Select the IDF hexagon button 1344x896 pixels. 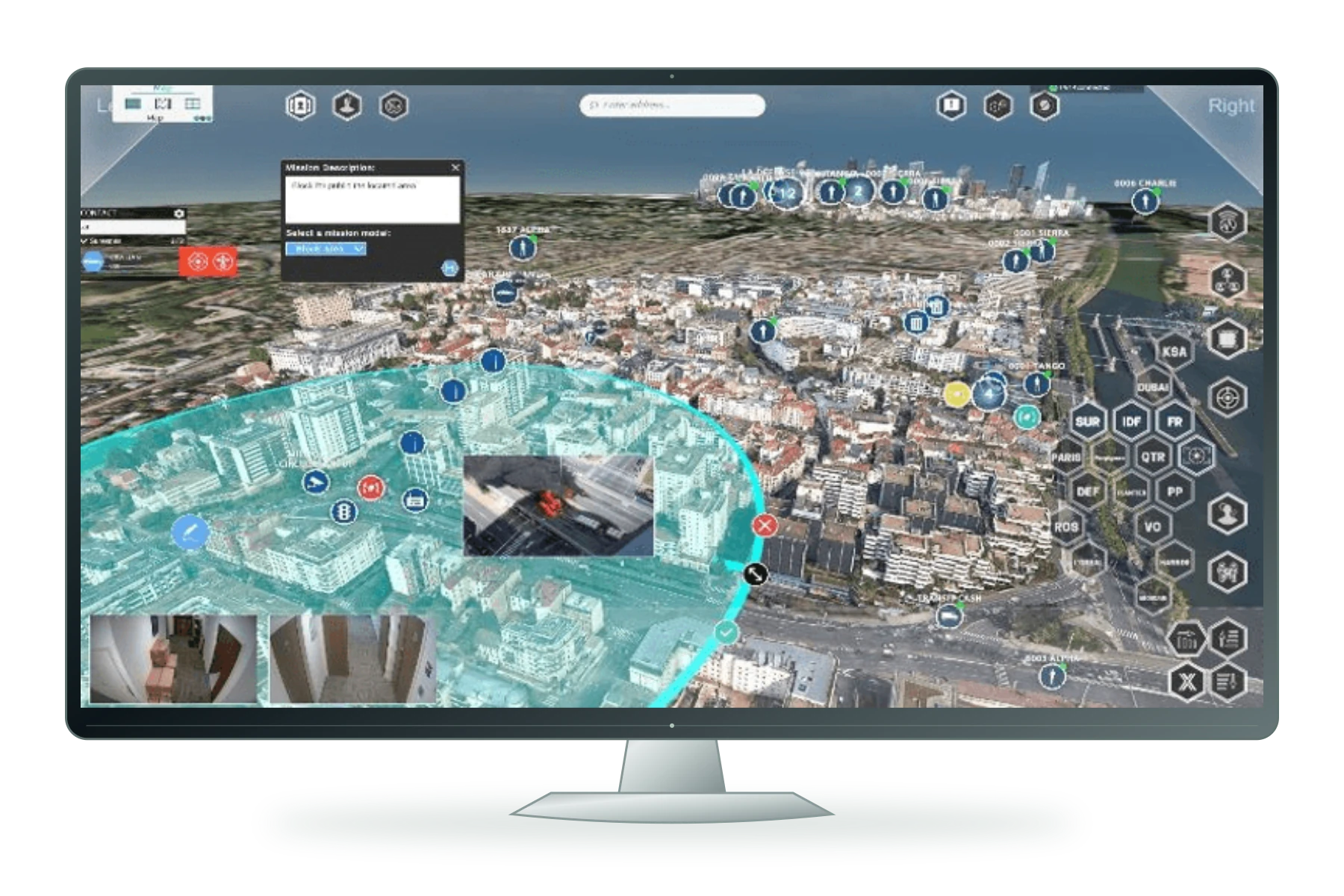[1131, 422]
